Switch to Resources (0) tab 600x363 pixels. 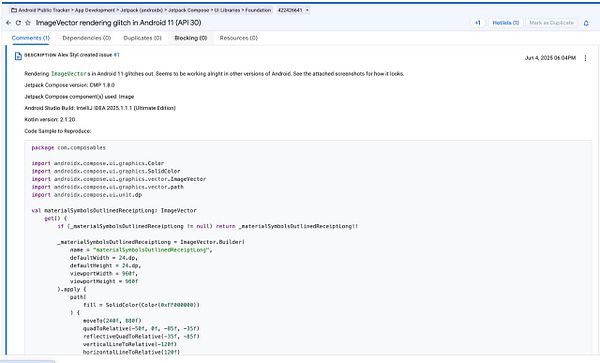(238, 38)
